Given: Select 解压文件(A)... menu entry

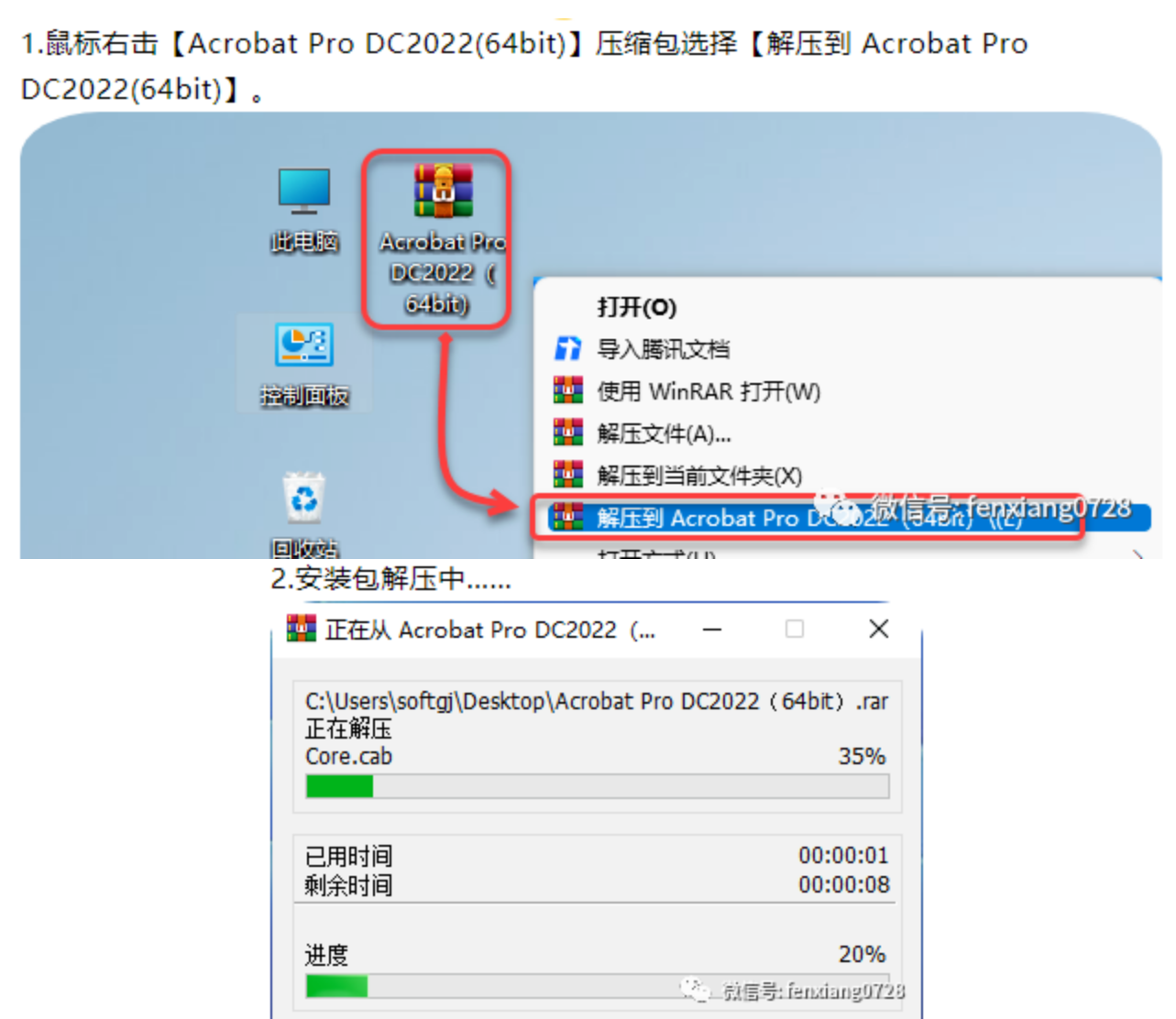Looking at the screenshot, I should click(665, 433).
